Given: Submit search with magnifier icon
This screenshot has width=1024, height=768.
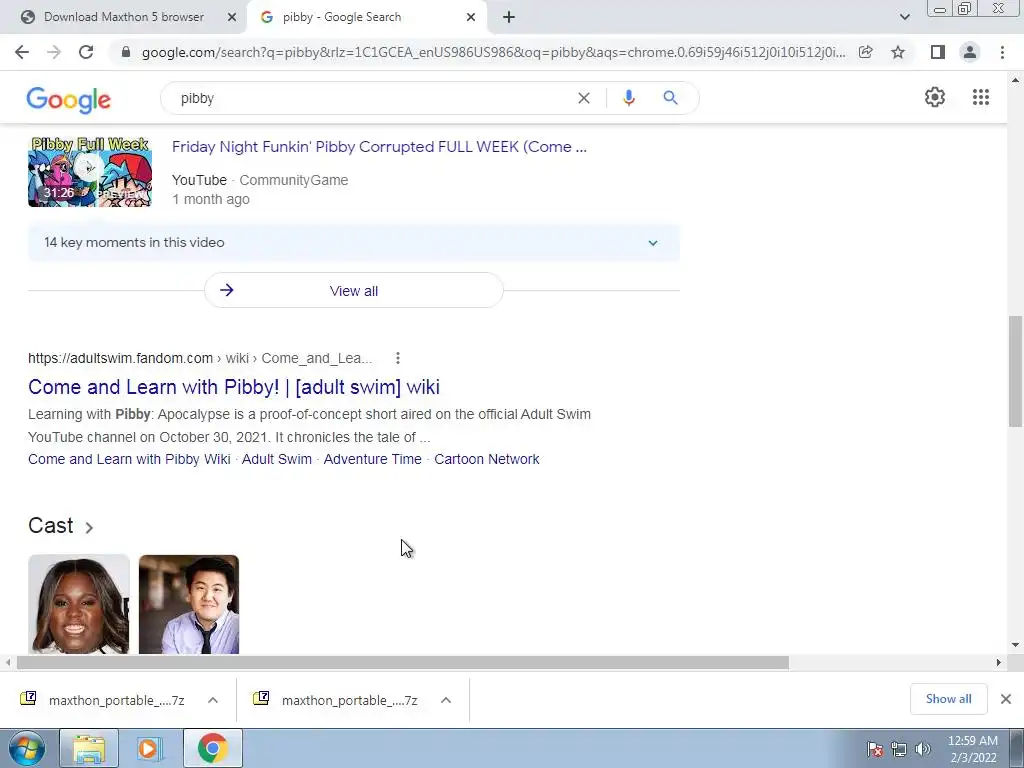Looking at the screenshot, I should pos(670,98).
